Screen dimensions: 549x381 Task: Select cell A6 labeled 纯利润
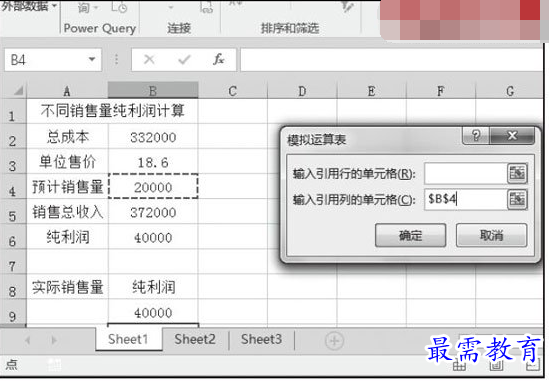[x=67, y=237]
